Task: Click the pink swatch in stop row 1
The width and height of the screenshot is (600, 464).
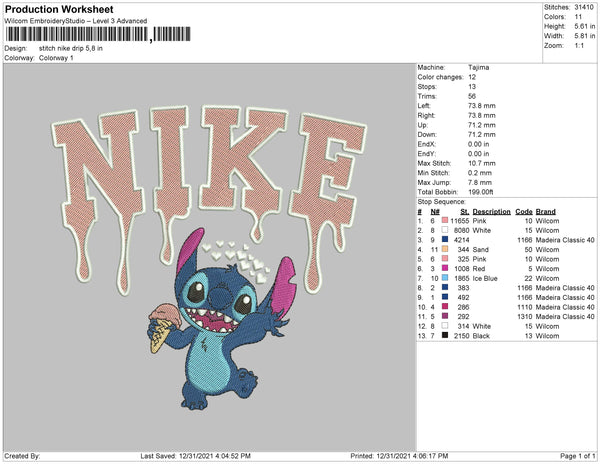Action: (445, 221)
